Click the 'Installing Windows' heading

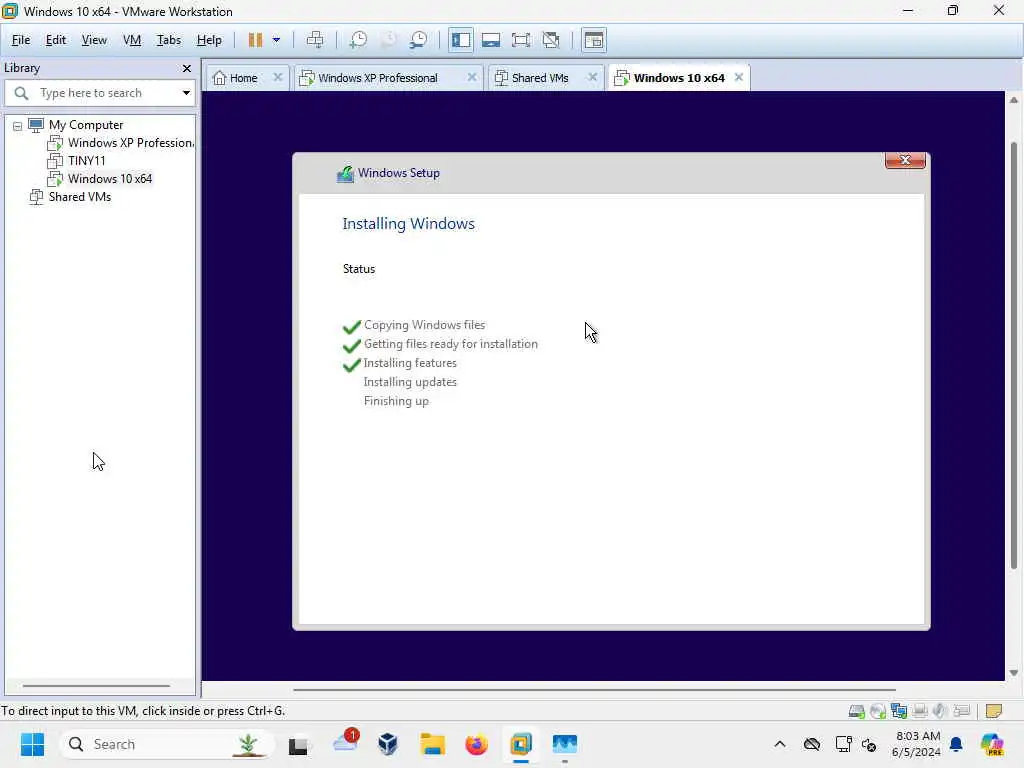click(409, 223)
